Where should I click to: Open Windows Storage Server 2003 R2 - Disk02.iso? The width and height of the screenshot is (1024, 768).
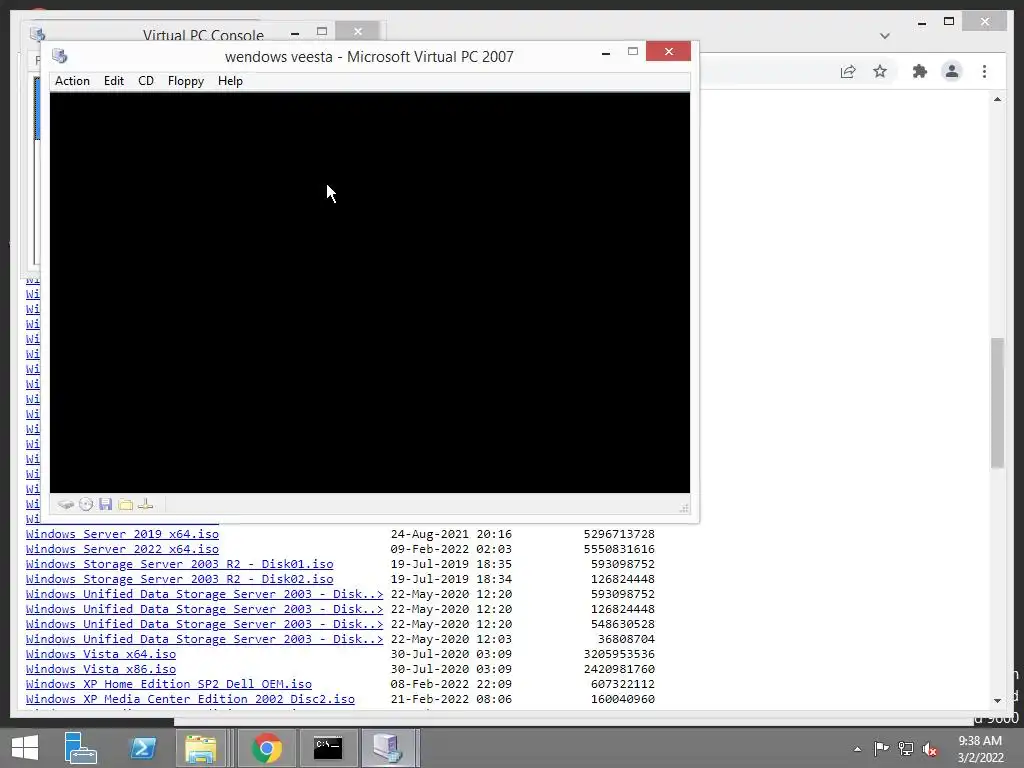[180, 579]
